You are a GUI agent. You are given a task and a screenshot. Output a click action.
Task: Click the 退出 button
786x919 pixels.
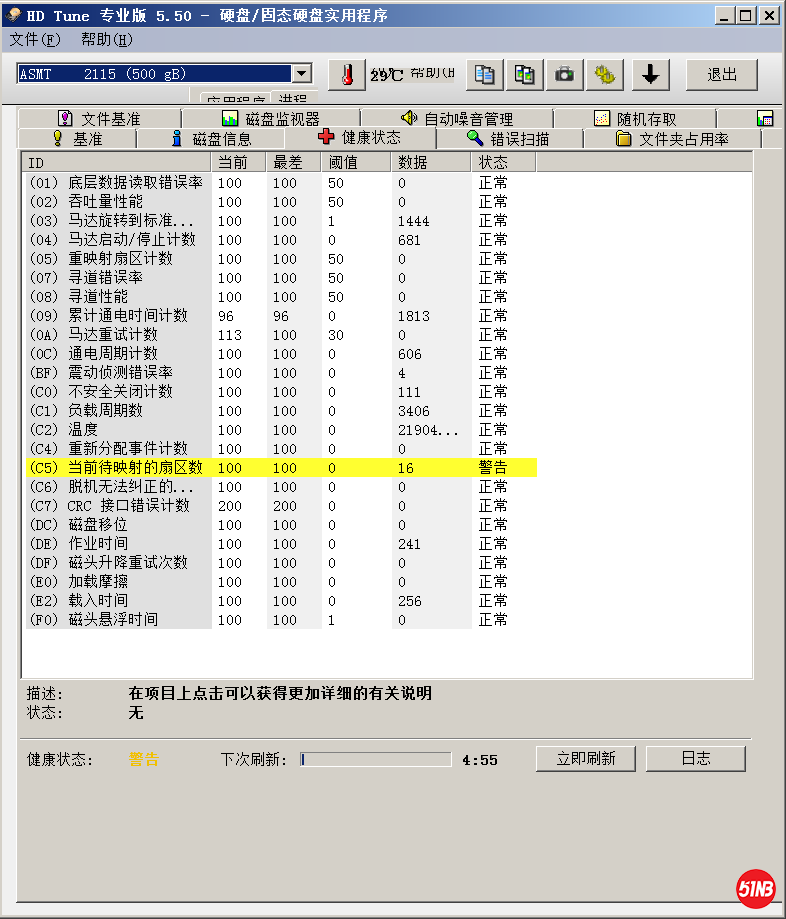coord(721,75)
